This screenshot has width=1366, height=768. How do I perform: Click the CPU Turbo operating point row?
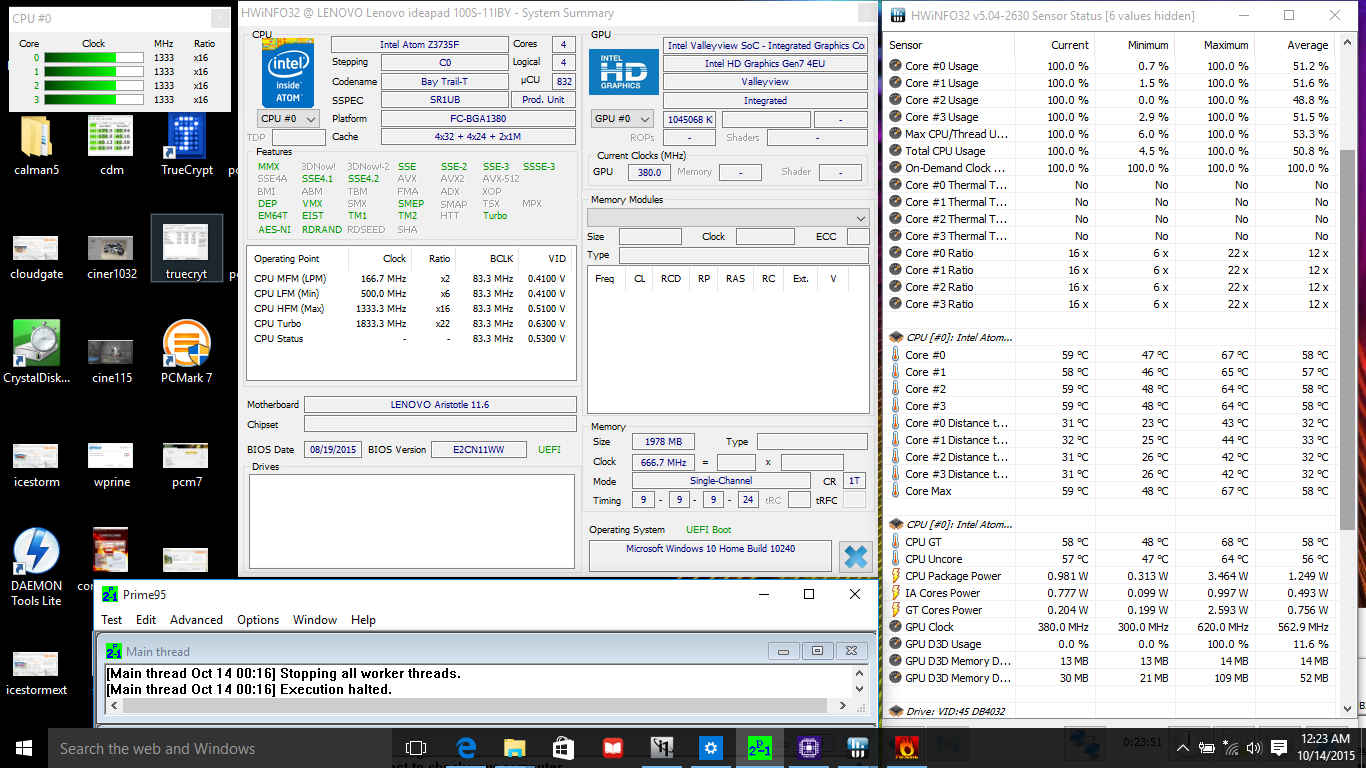point(410,324)
